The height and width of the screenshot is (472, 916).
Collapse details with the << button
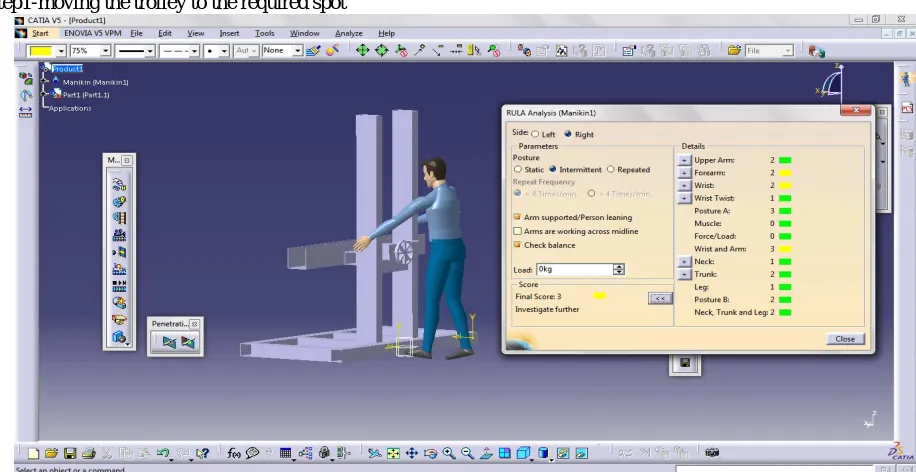click(x=660, y=299)
